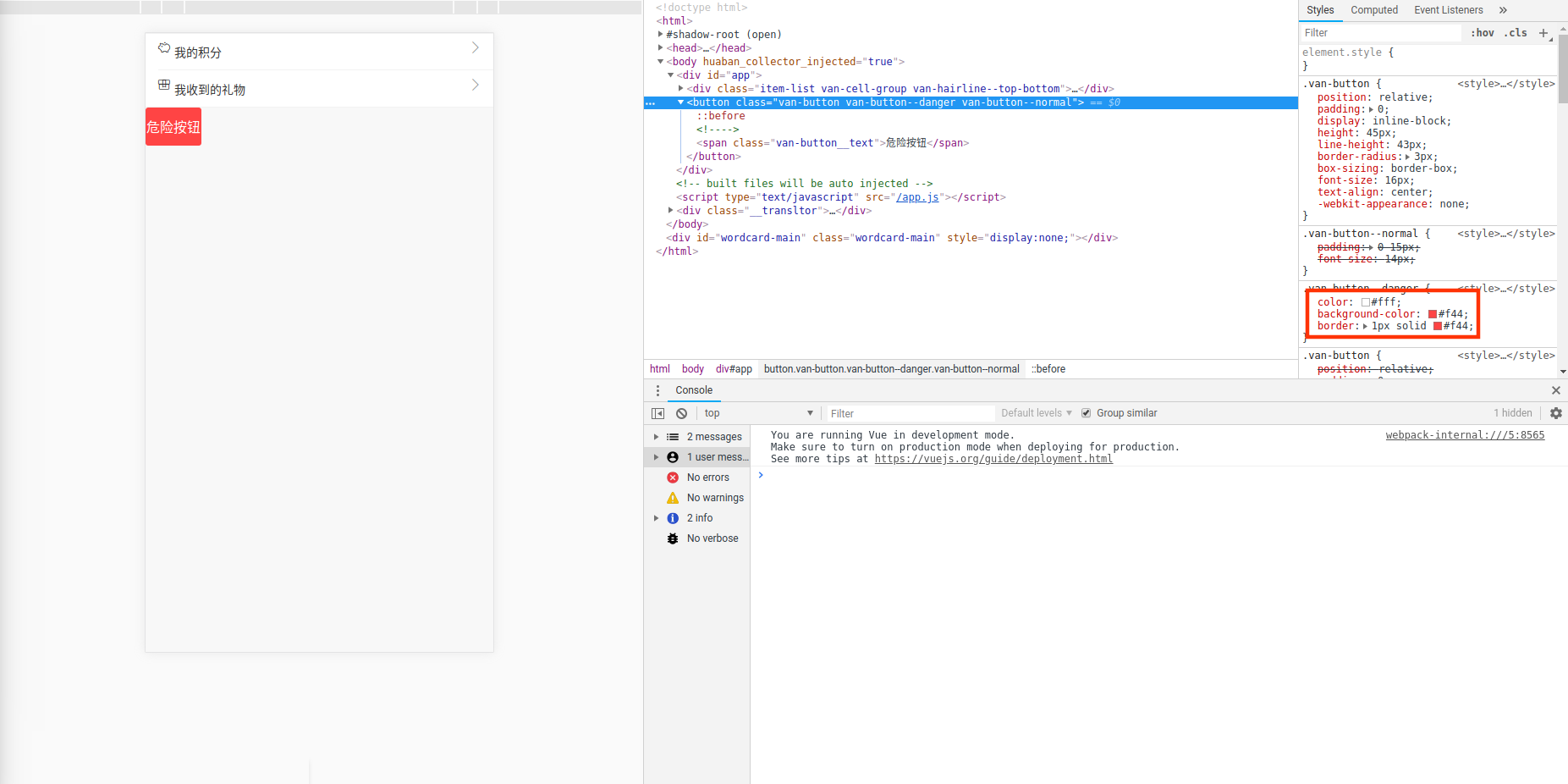Open the vuejs.org deployment guide link
The height and width of the screenshot is (784, 1568).
[993, 458]
